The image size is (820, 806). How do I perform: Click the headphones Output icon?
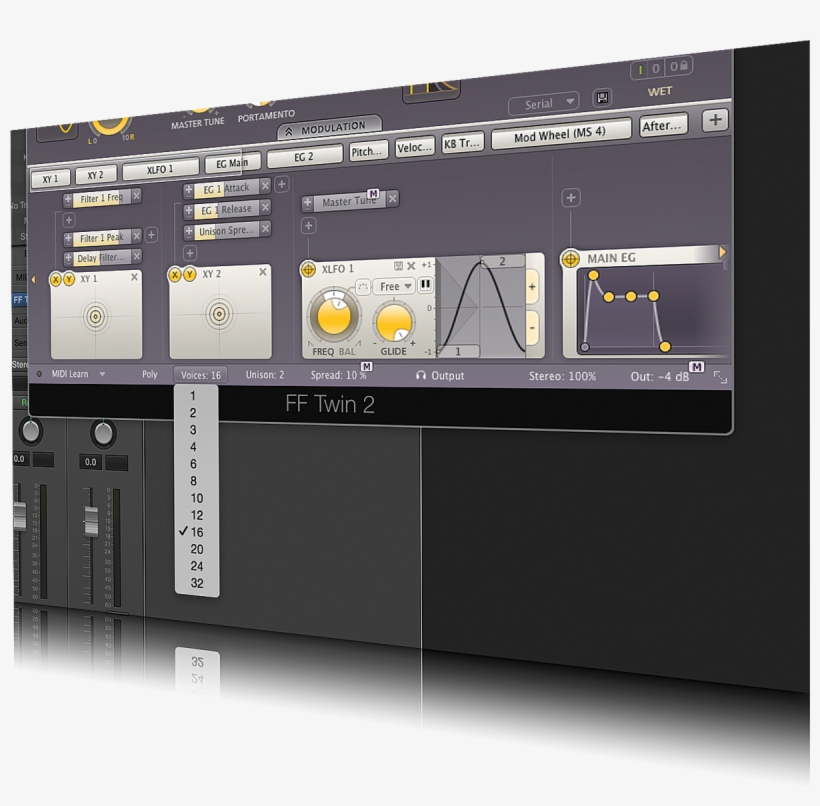pyautogui.click(x=420, y=375)
